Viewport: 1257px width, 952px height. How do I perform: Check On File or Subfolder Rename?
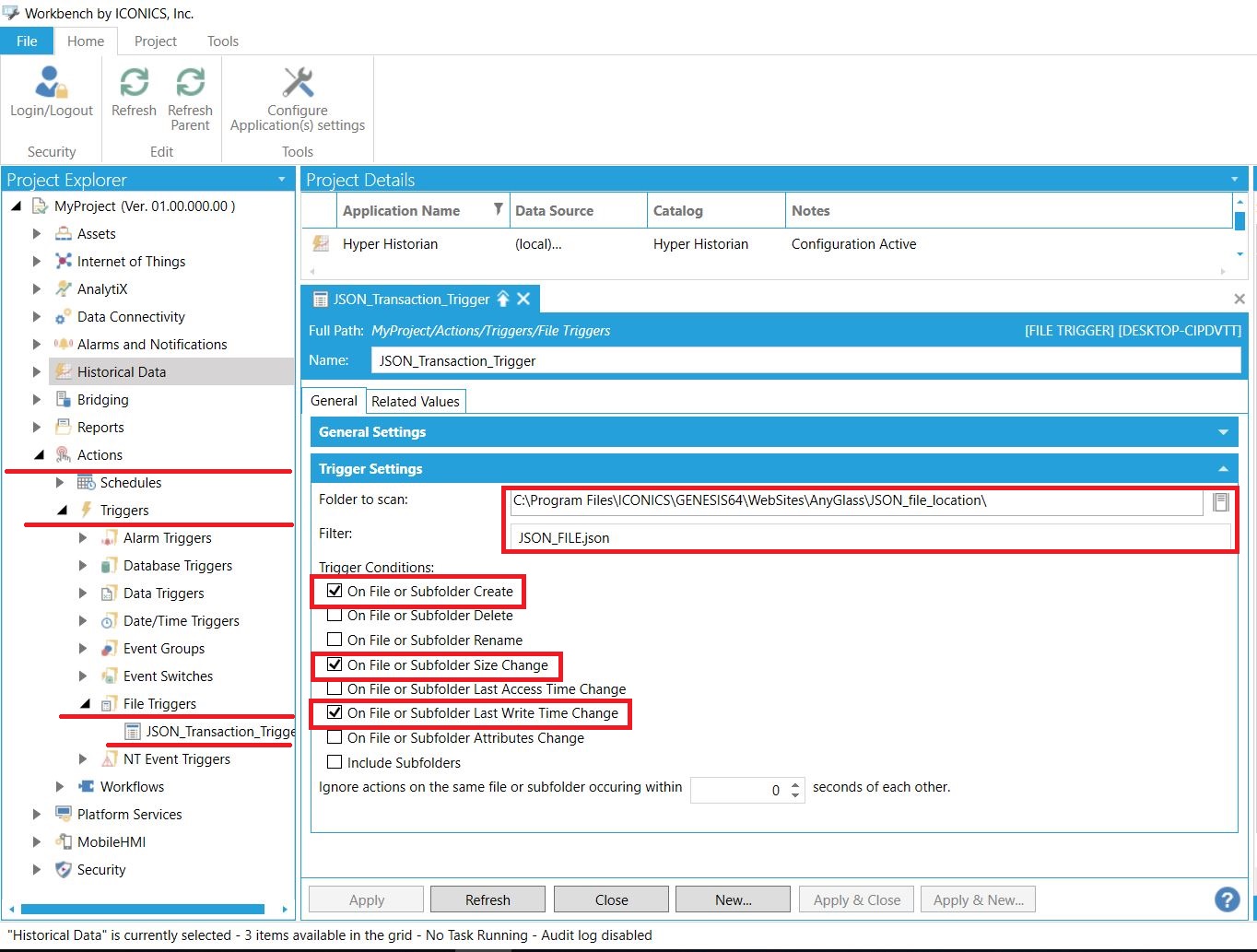335,640
